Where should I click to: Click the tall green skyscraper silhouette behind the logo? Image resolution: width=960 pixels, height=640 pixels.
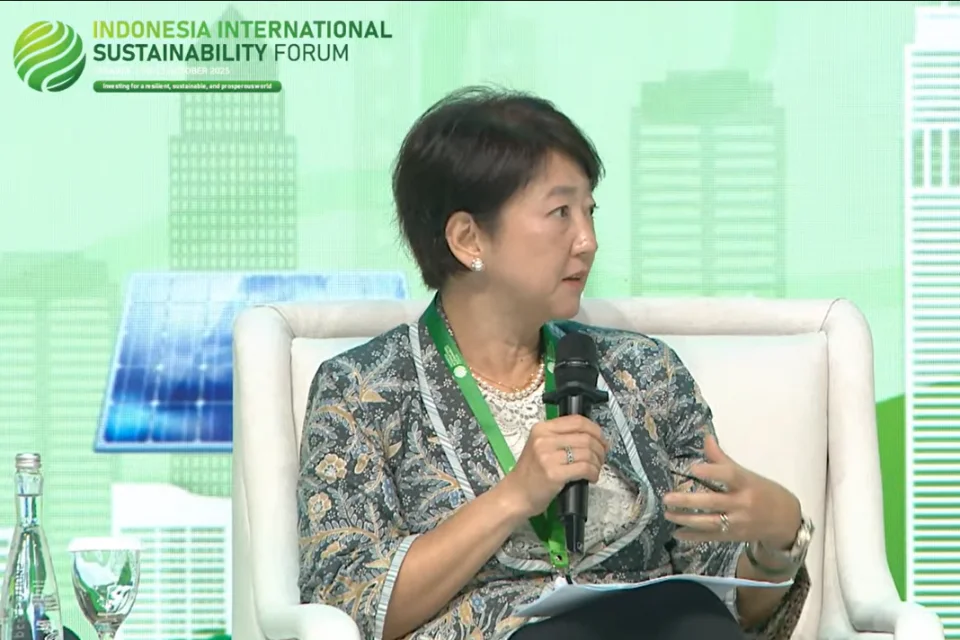click(232, 170)
